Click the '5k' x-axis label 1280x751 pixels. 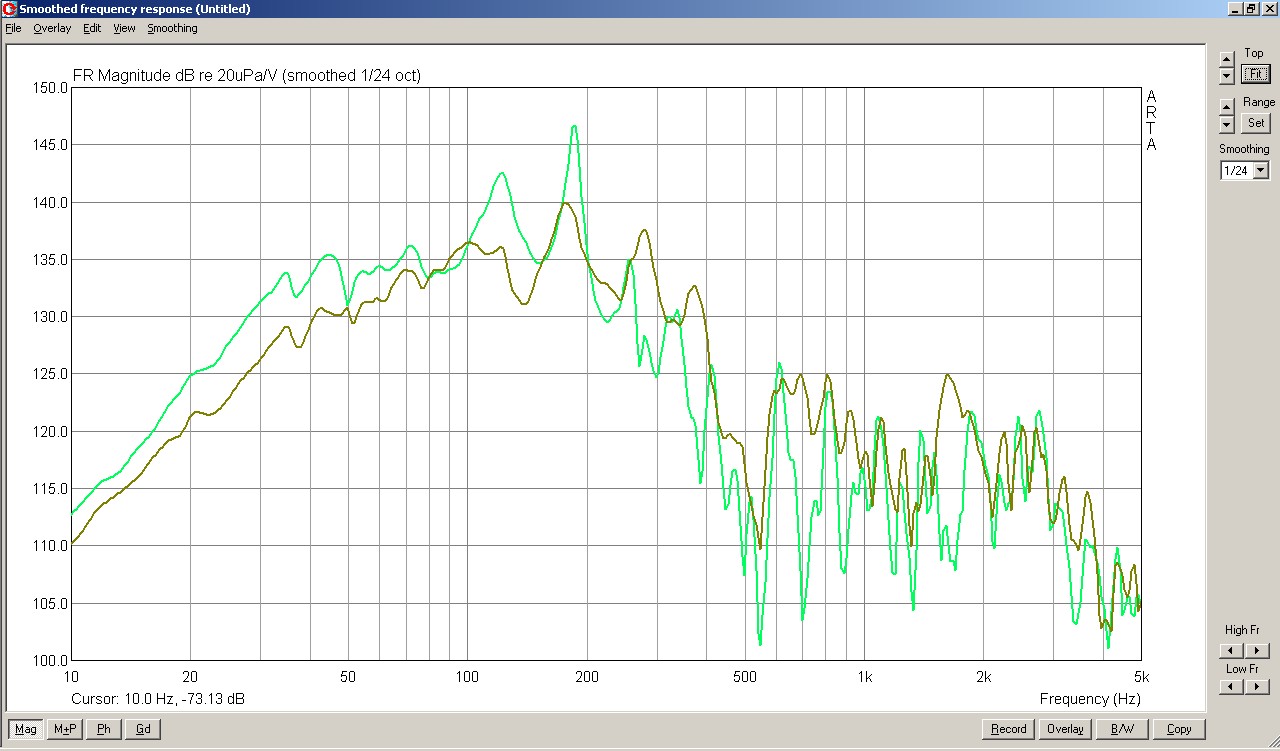click(1142, 677)
